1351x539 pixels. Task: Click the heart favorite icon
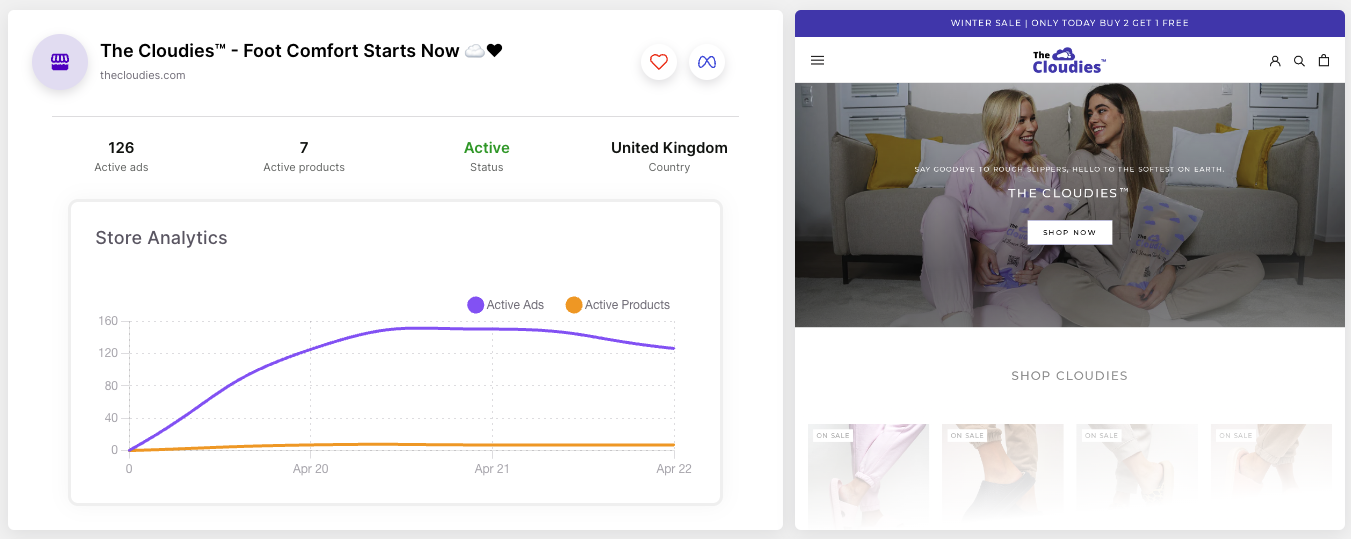coord(658,62)
